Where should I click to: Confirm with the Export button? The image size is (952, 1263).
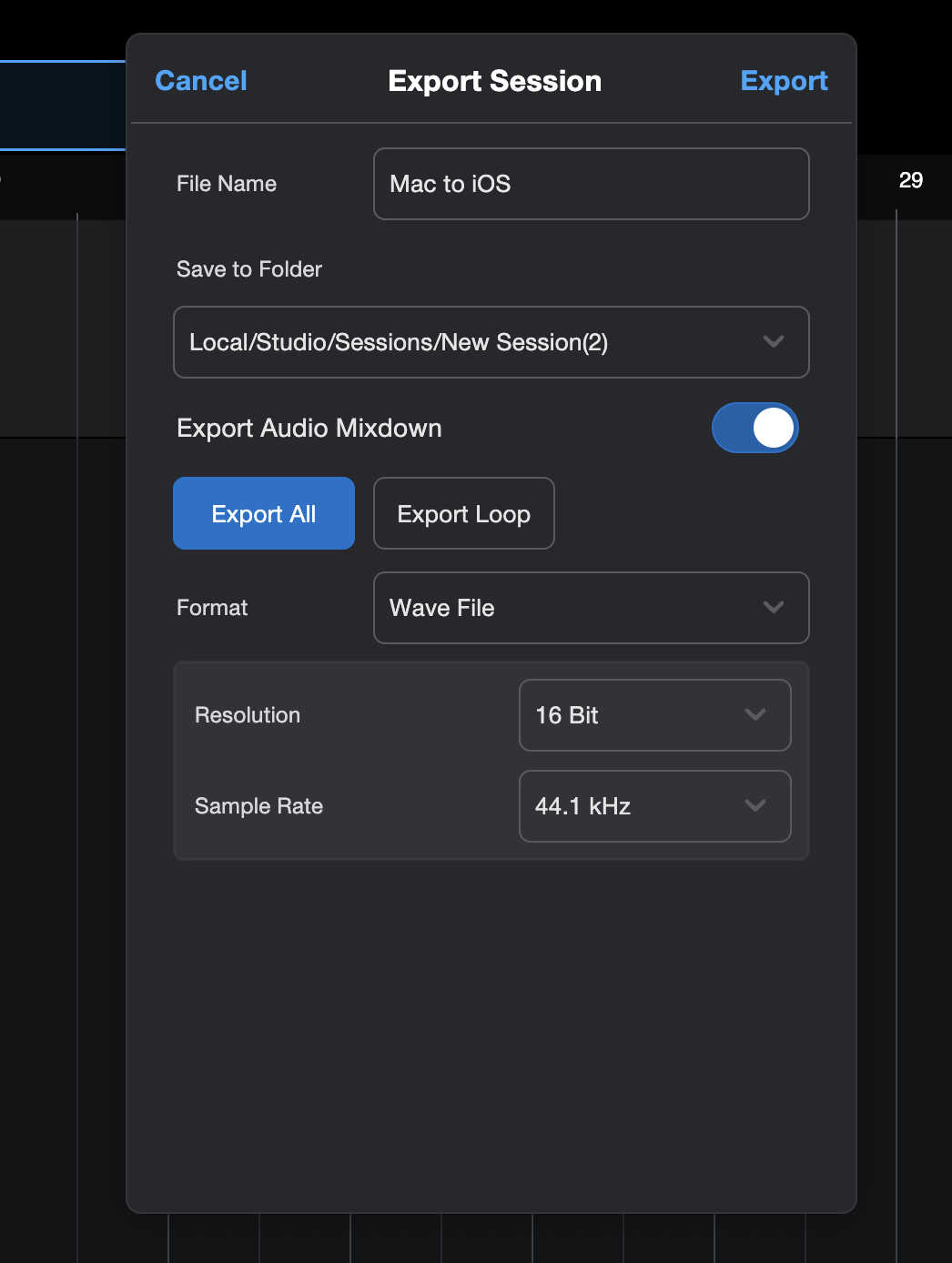click(x=785, y=81)
